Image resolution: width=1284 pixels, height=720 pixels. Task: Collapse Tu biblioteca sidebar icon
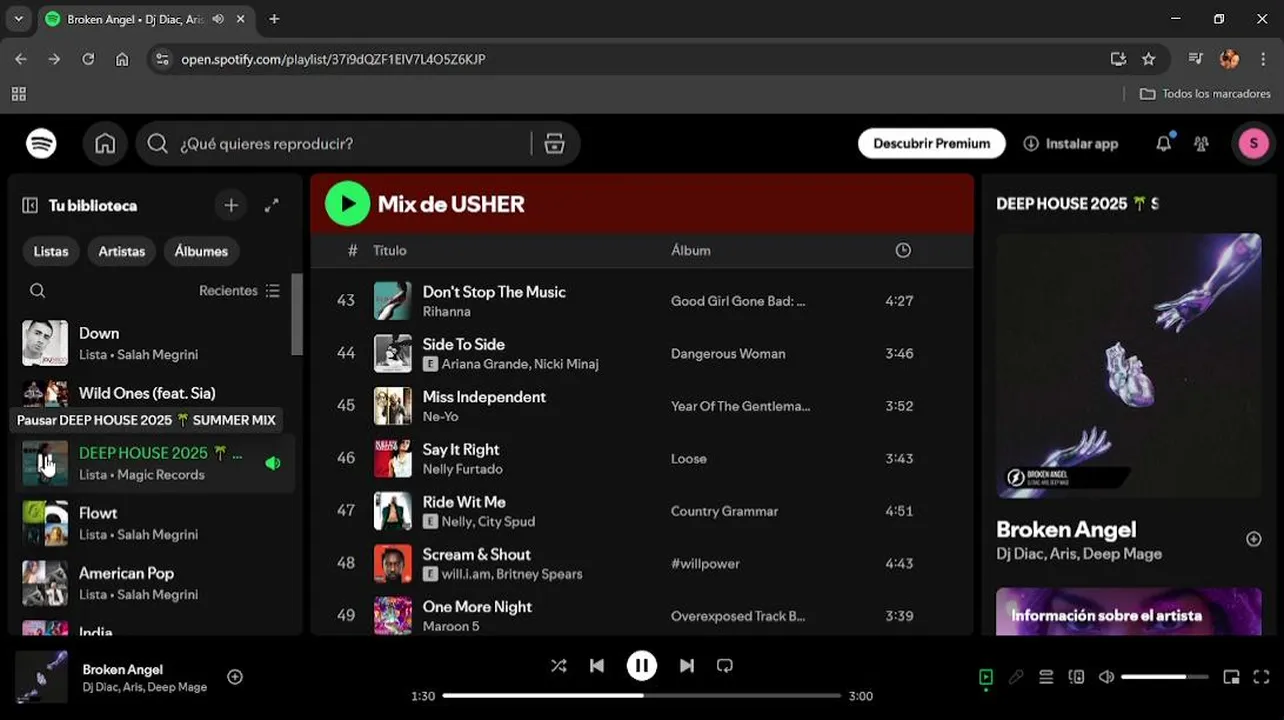coord(30,205)
